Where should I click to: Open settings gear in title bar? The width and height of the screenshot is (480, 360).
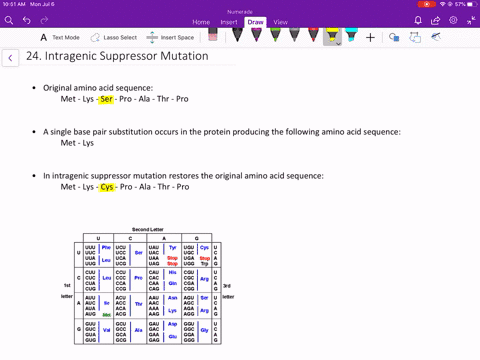click(453, 20)
